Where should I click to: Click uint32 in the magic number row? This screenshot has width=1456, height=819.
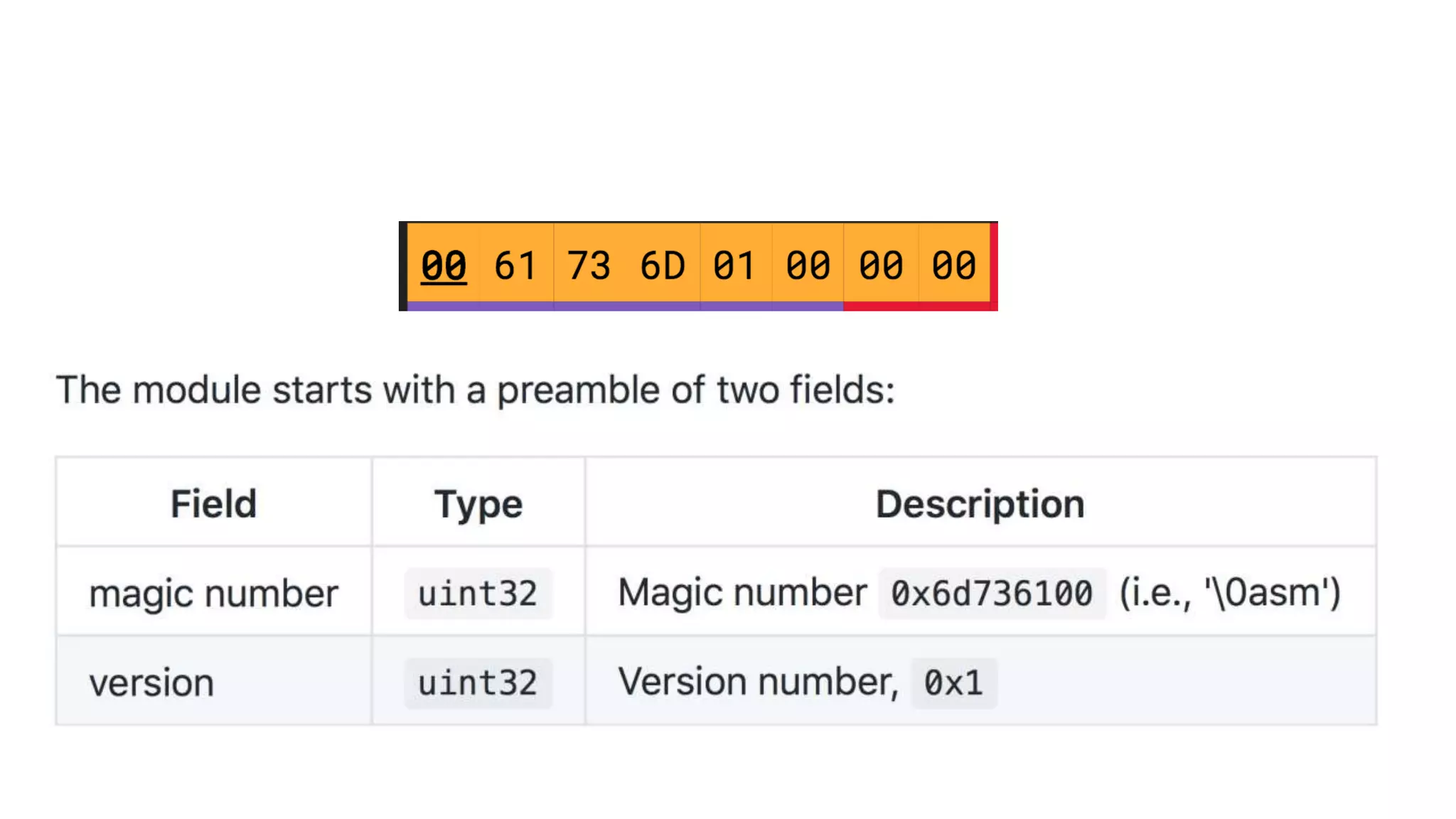[478, 594]
